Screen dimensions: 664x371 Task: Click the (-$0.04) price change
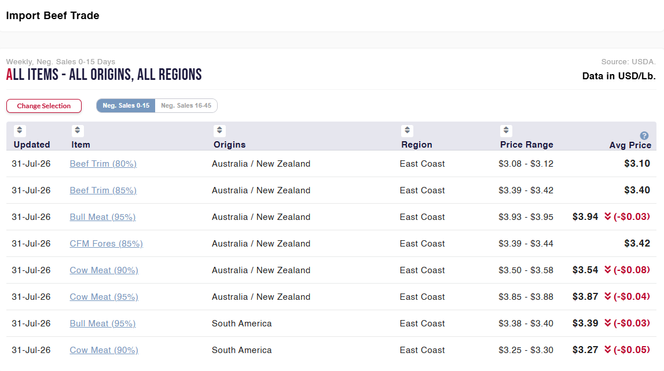tap(631, 296)
